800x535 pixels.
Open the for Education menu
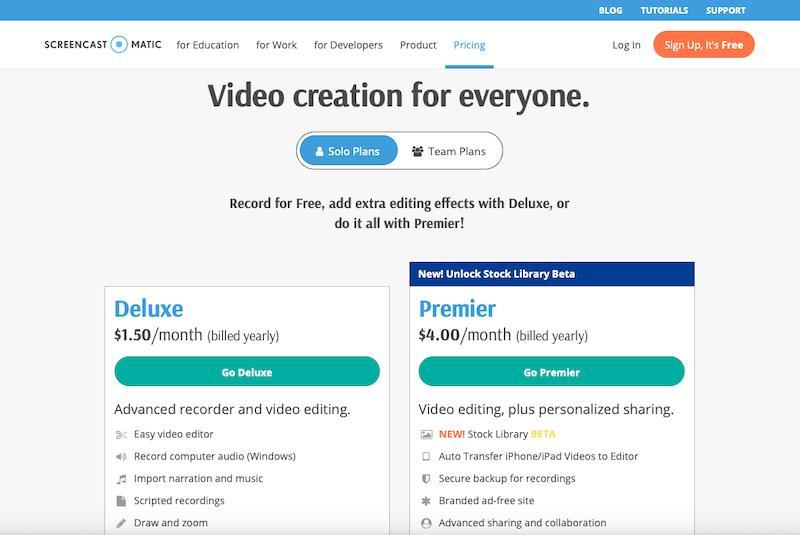point(208,45)
